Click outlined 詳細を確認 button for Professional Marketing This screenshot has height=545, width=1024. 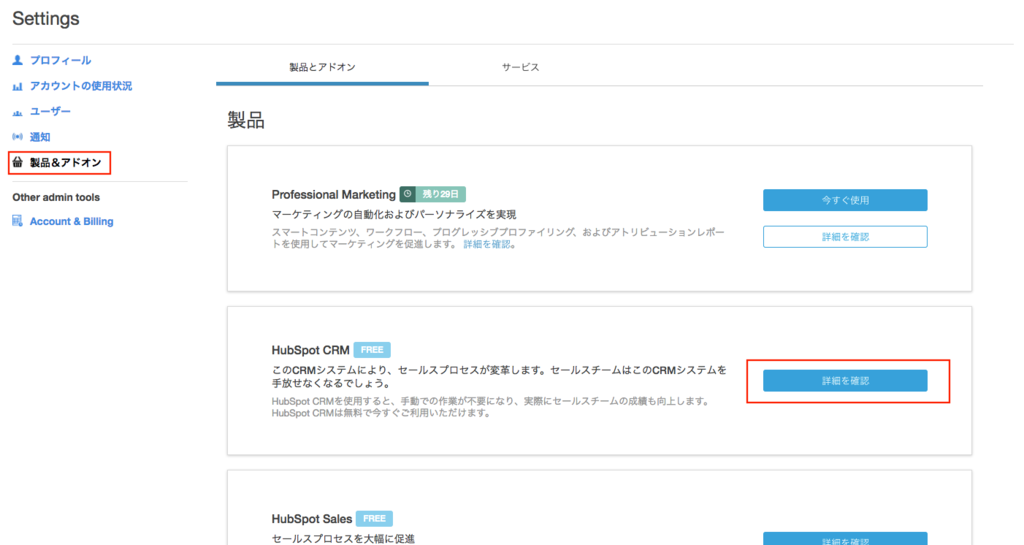[x=845, y=237]
